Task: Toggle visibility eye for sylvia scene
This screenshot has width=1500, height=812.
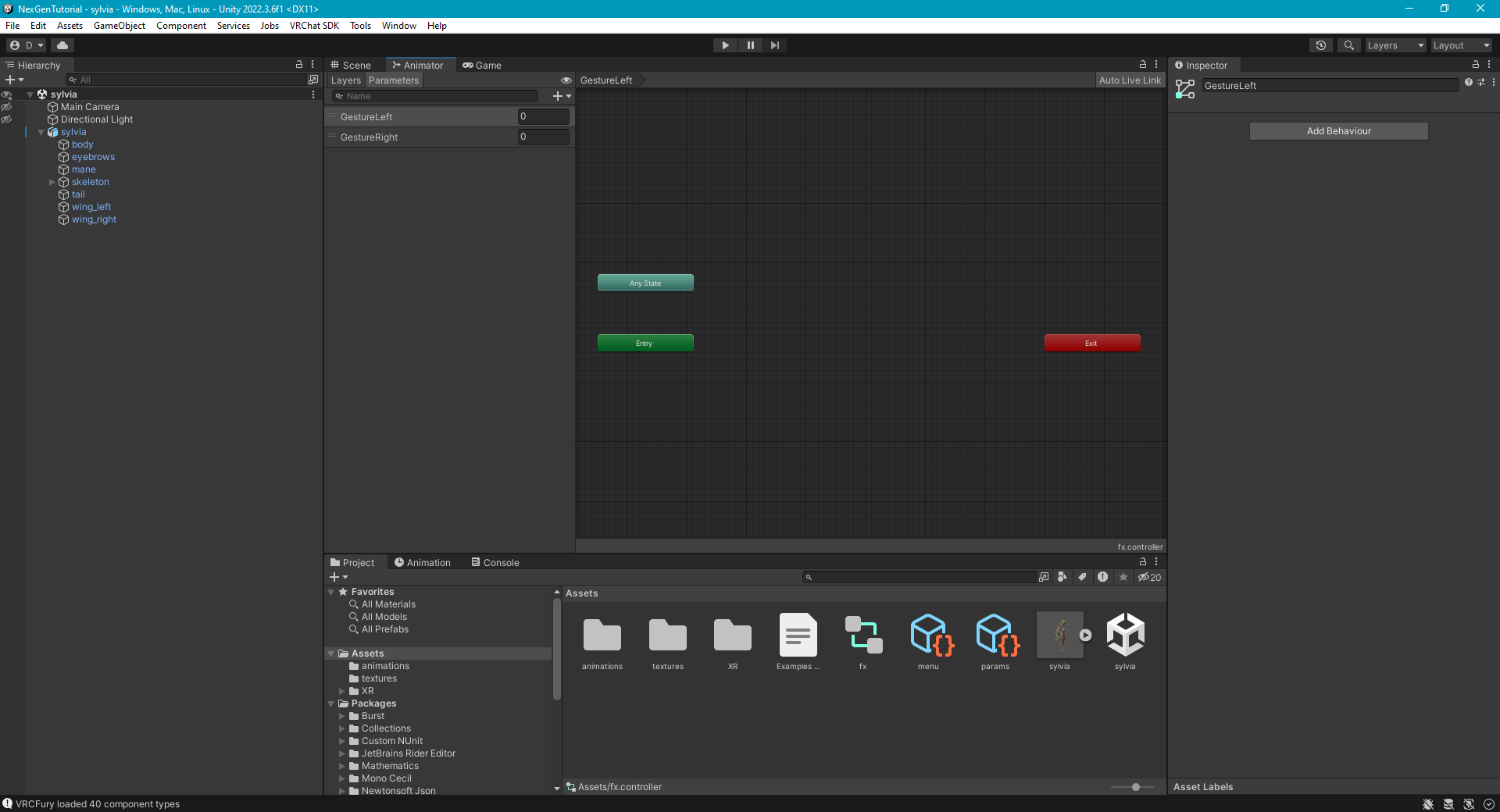Action: [x=6, y=94]
